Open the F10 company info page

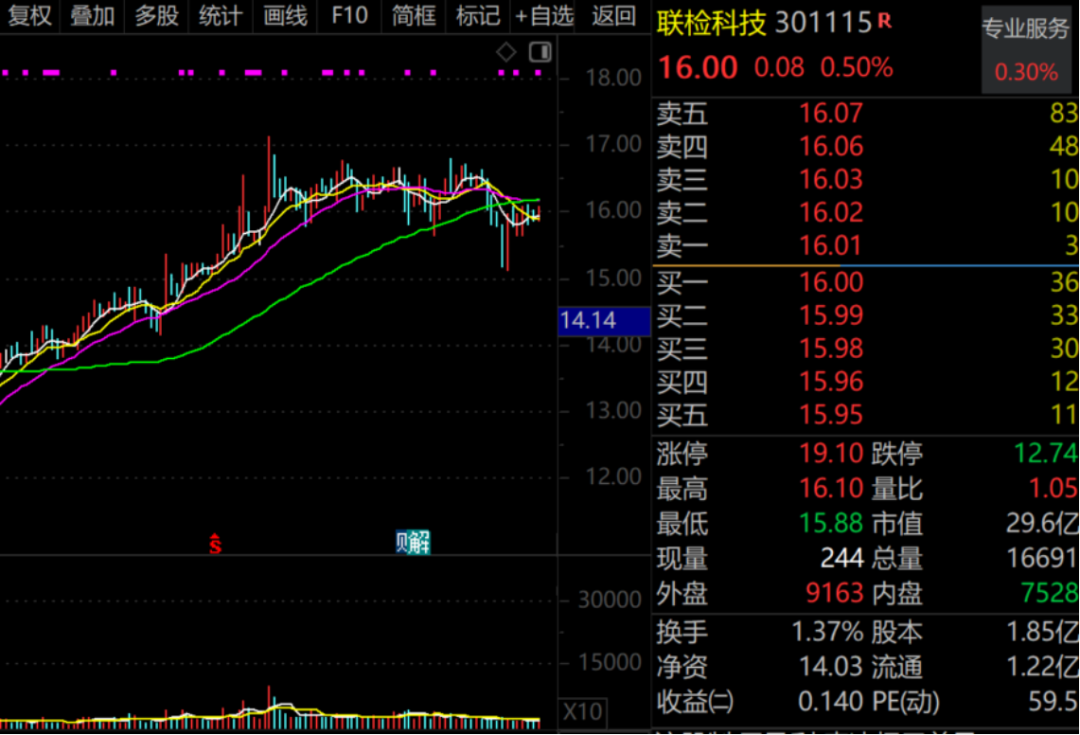pyautogui.click(x=349, y=16)
